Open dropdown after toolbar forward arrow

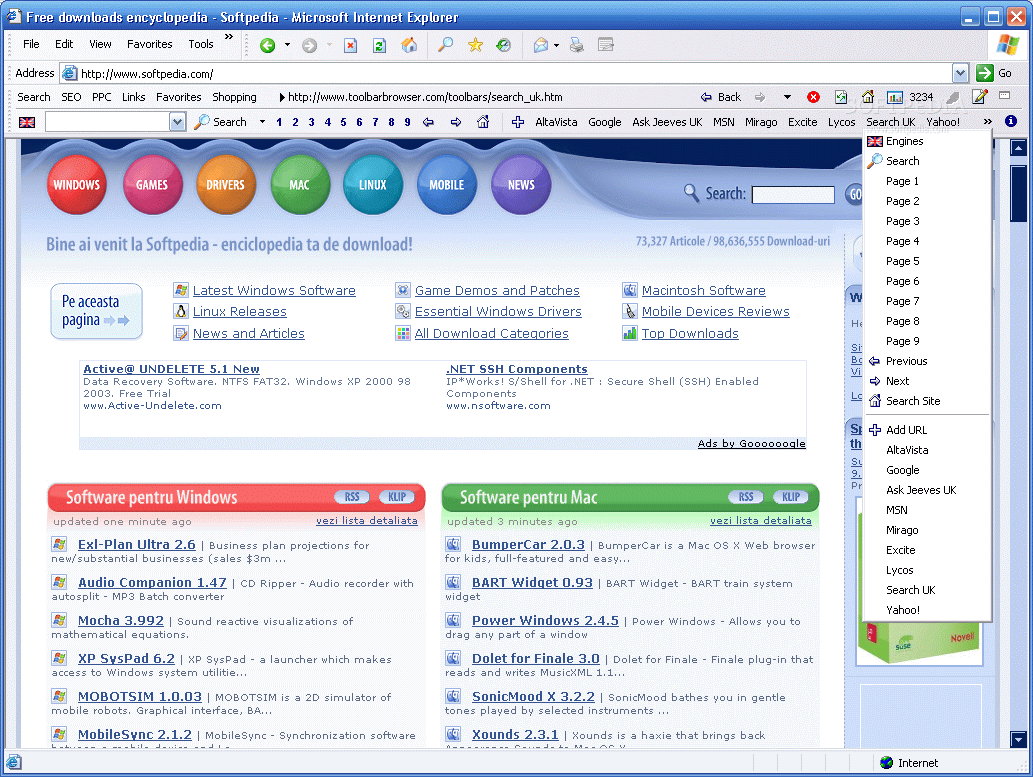(787, 97)
